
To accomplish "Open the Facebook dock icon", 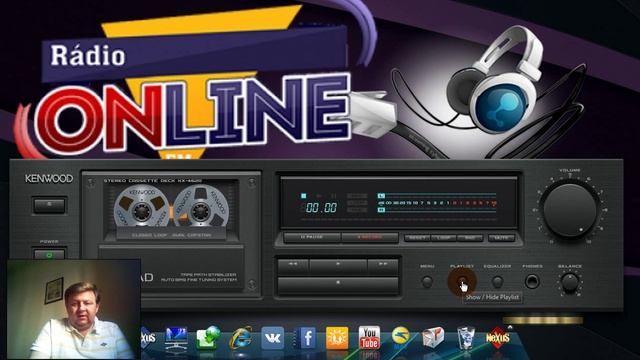I will point(306,338).
